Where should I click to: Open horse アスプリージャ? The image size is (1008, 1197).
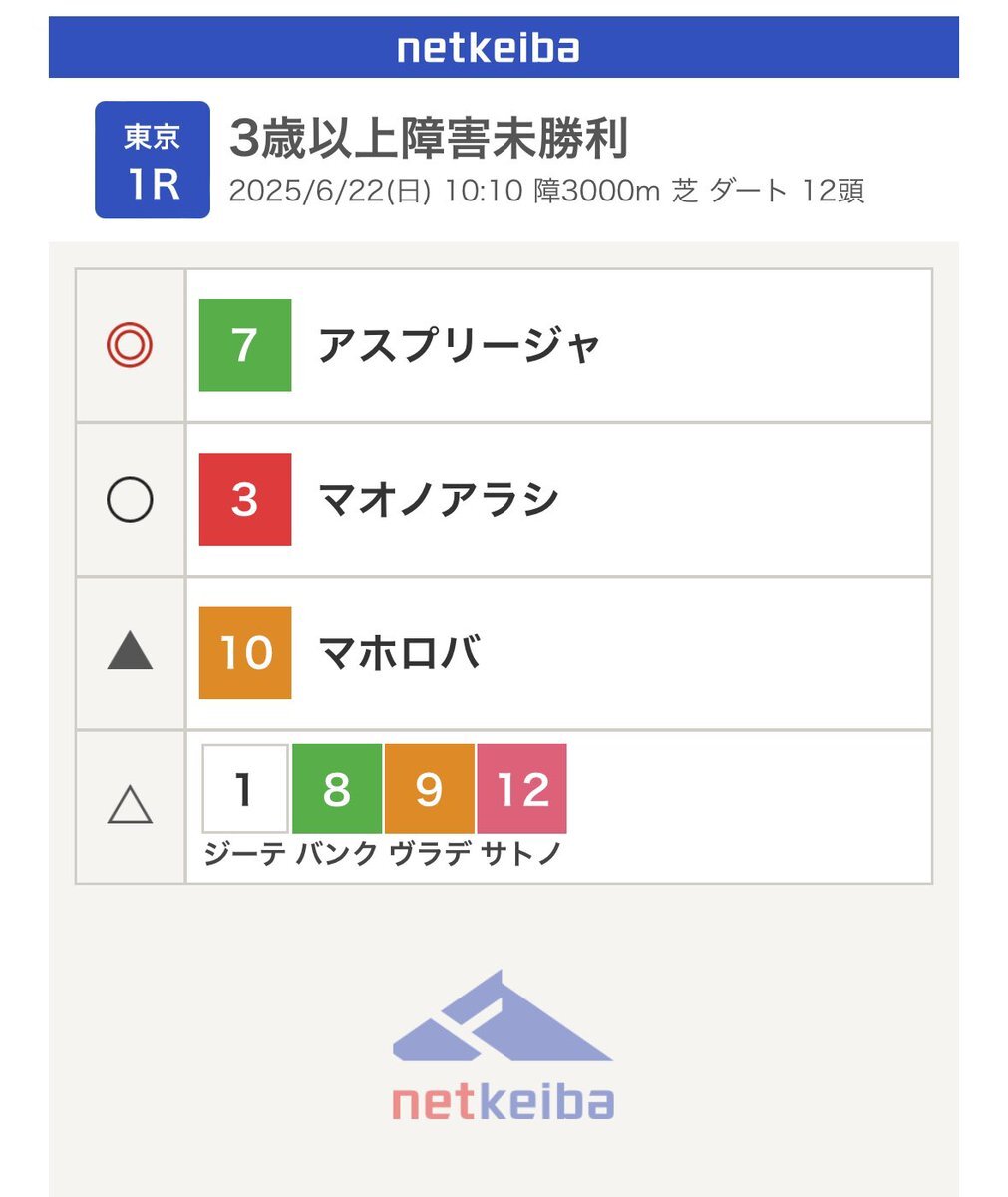pos(460,345)
